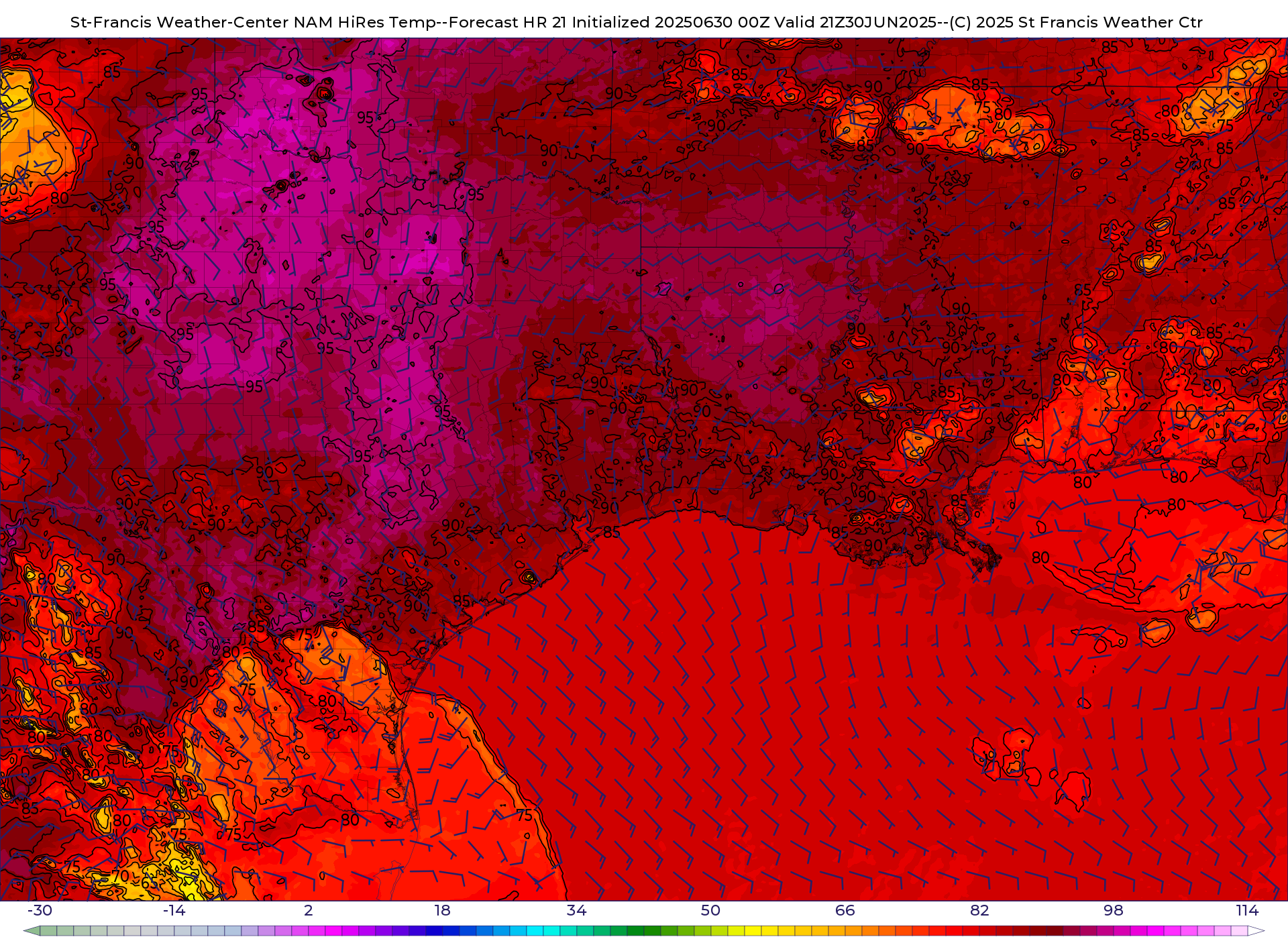Click the 82 colorbar tick label
This screenshot has width=1288, height=939.
[x=979, y=910]
